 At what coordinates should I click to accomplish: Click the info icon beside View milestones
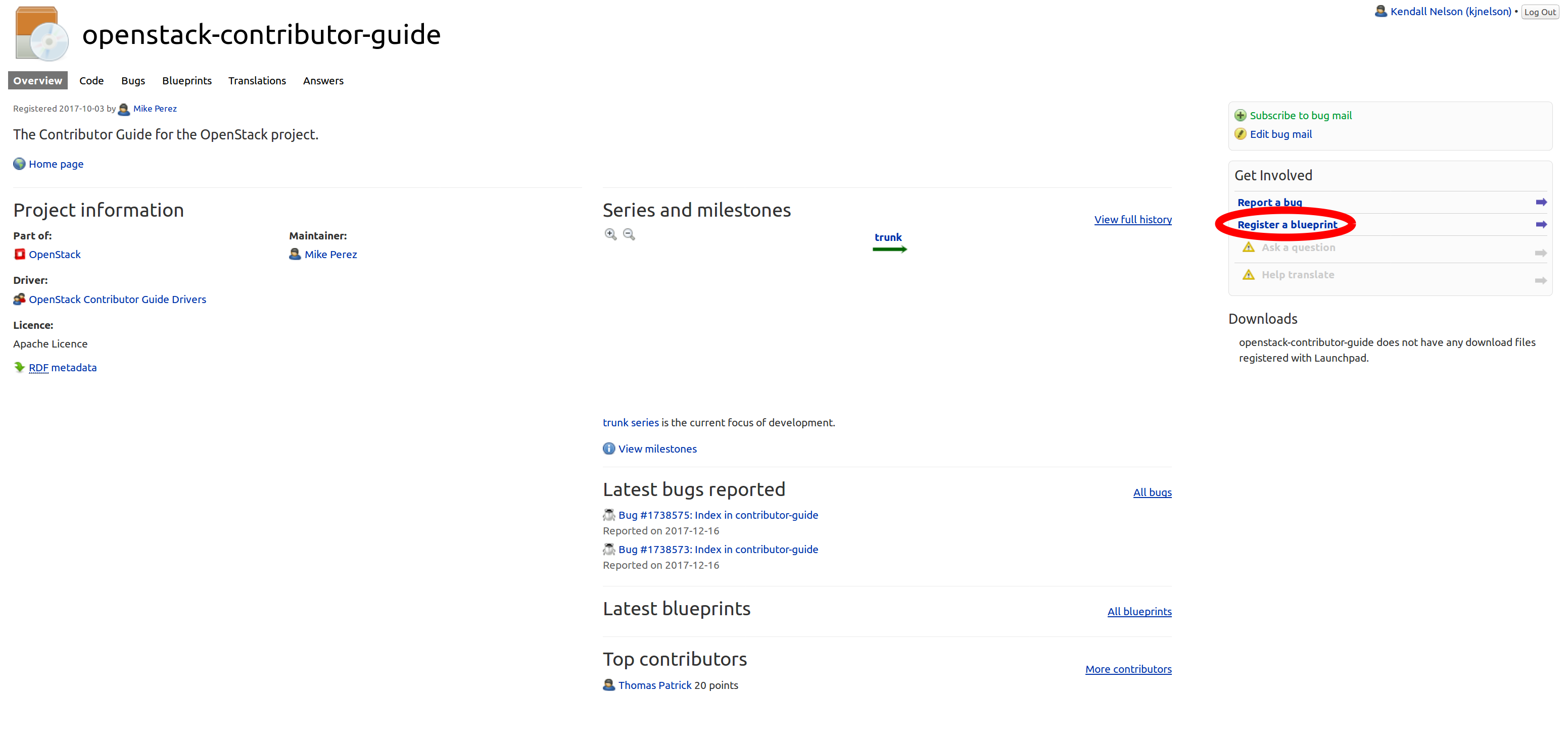click(x=609, y=449)
